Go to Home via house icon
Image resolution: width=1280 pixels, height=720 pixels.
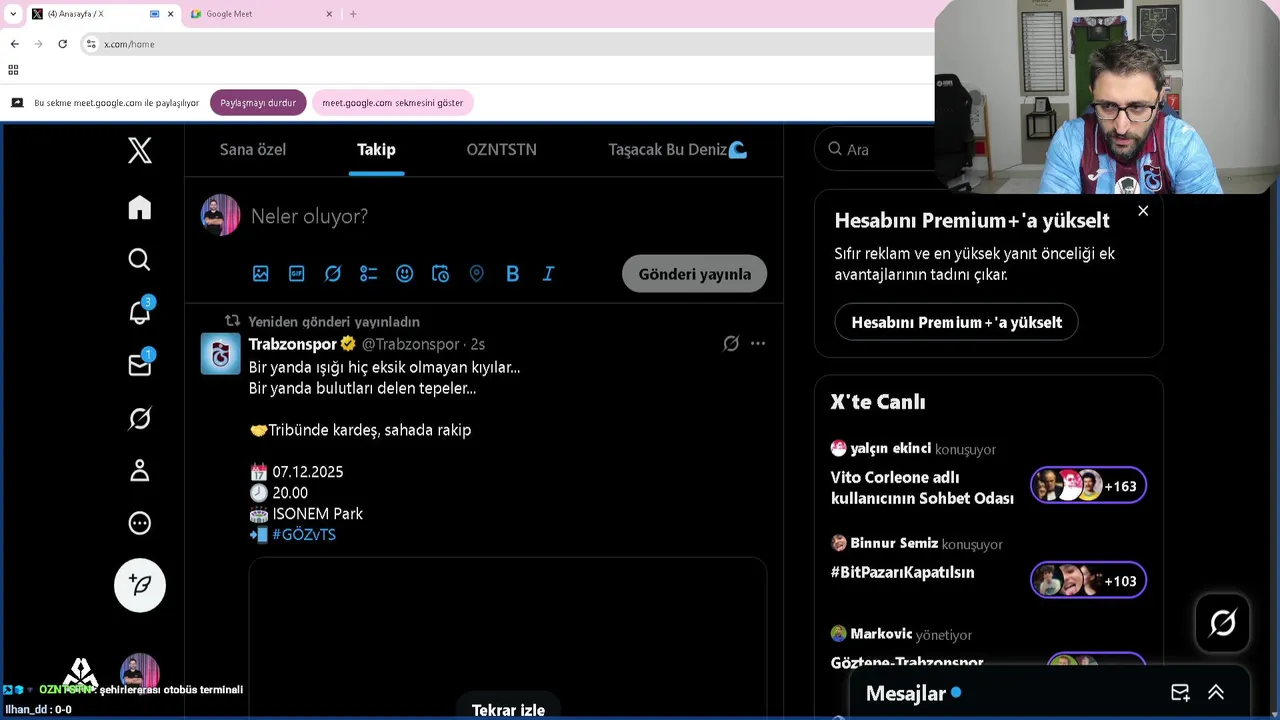[x=140, y=207]
